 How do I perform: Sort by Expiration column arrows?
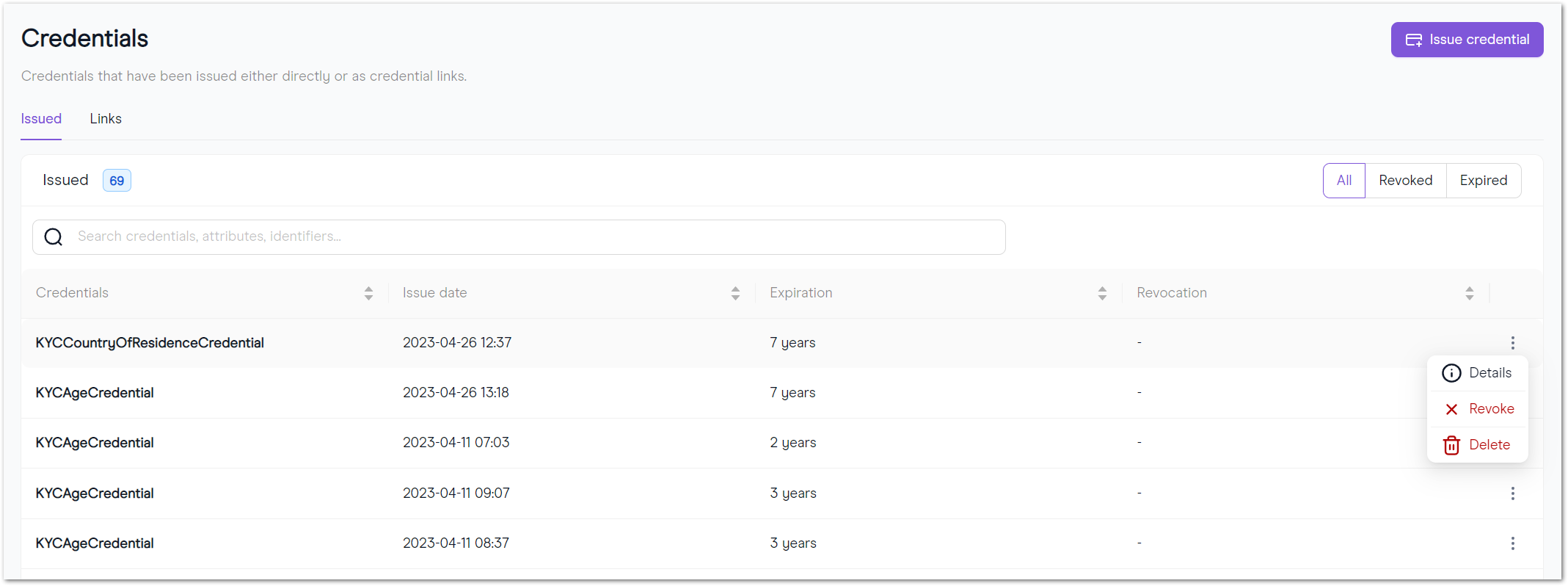(1102, 294)
